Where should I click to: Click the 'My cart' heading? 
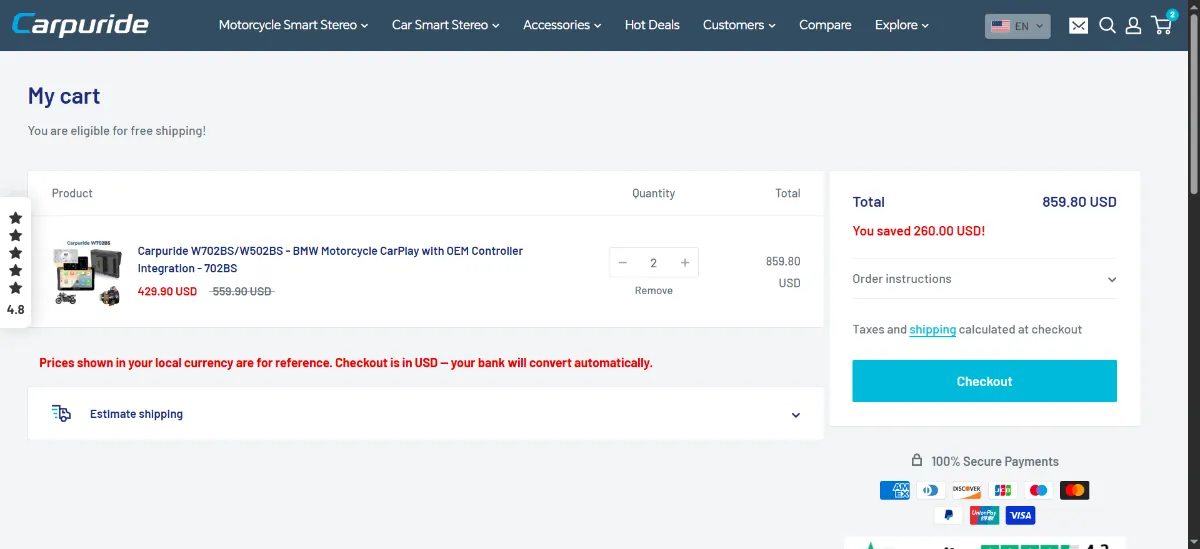pos(64,96)
